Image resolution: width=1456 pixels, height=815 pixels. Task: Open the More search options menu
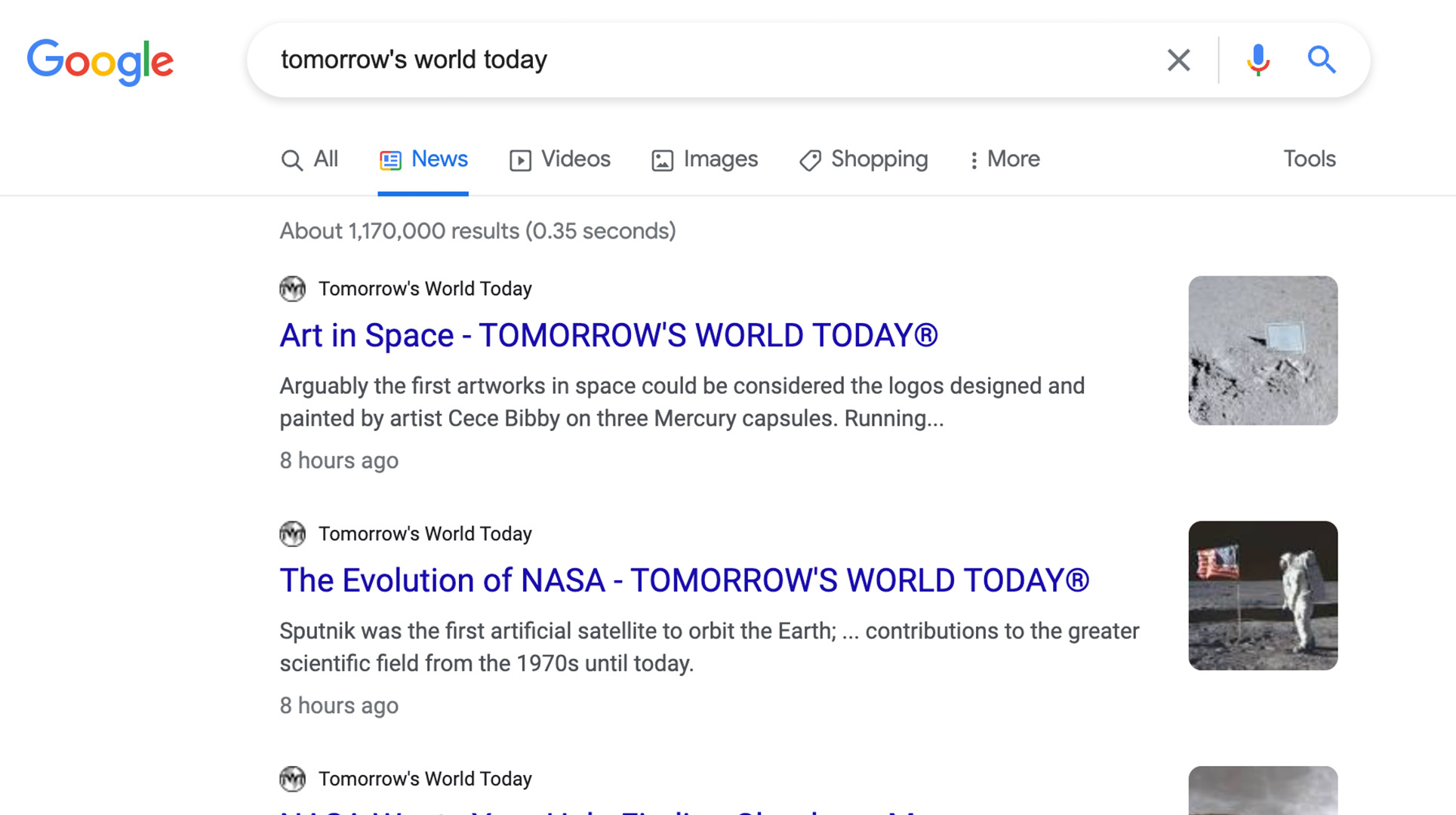point(1004,159)
